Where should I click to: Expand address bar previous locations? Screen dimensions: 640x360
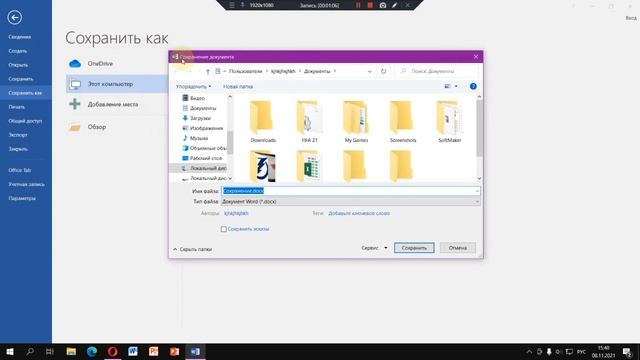coord(369,71)
